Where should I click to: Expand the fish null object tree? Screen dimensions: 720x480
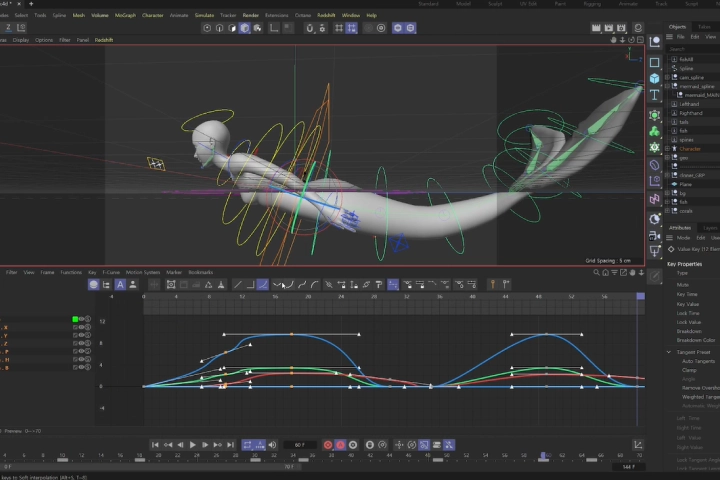click(668, 202)
